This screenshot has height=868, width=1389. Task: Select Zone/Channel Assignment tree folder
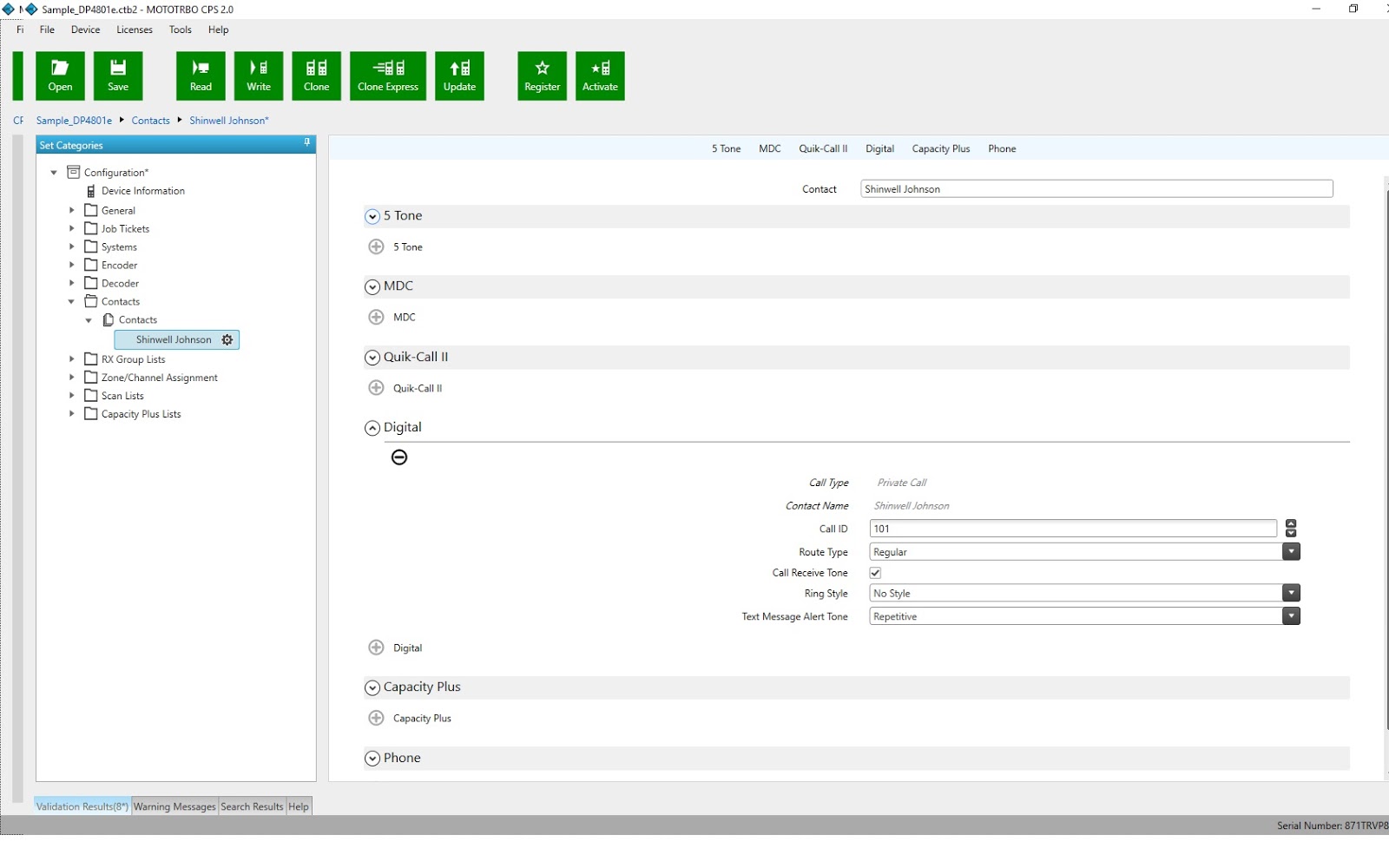(x=160, y=378)
